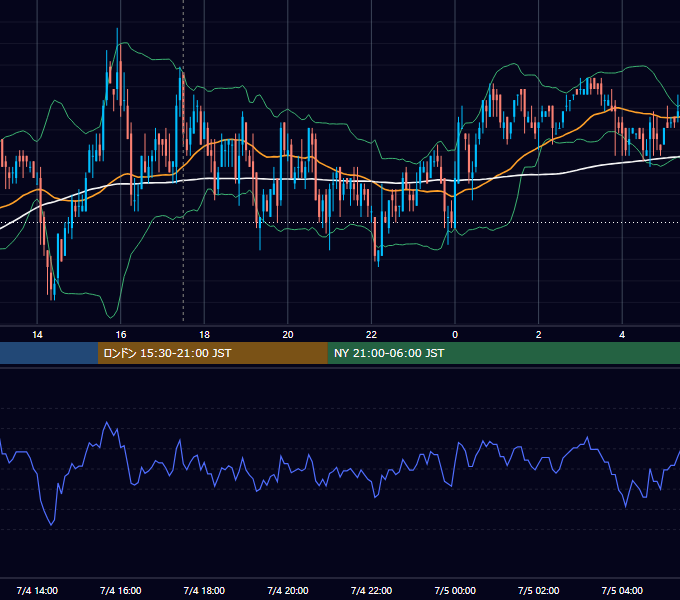Click the 7/4 22:00 date label
The image size is (680, 600).
click(372, 590)
